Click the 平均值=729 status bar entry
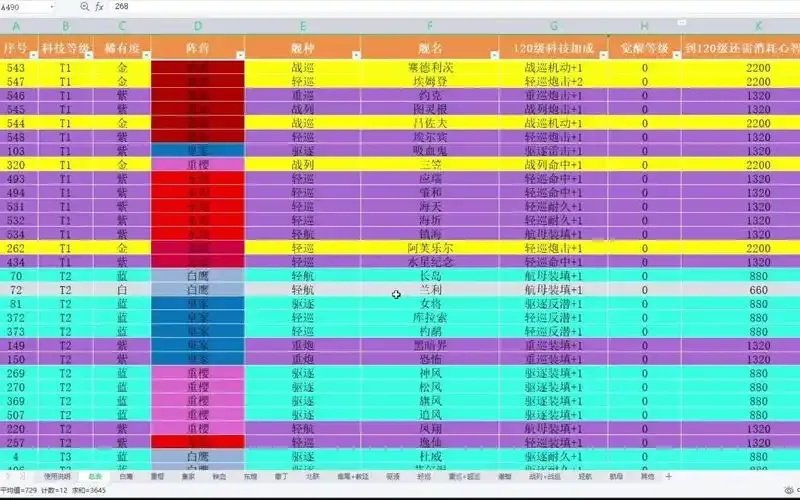 [x=18, y=490]
